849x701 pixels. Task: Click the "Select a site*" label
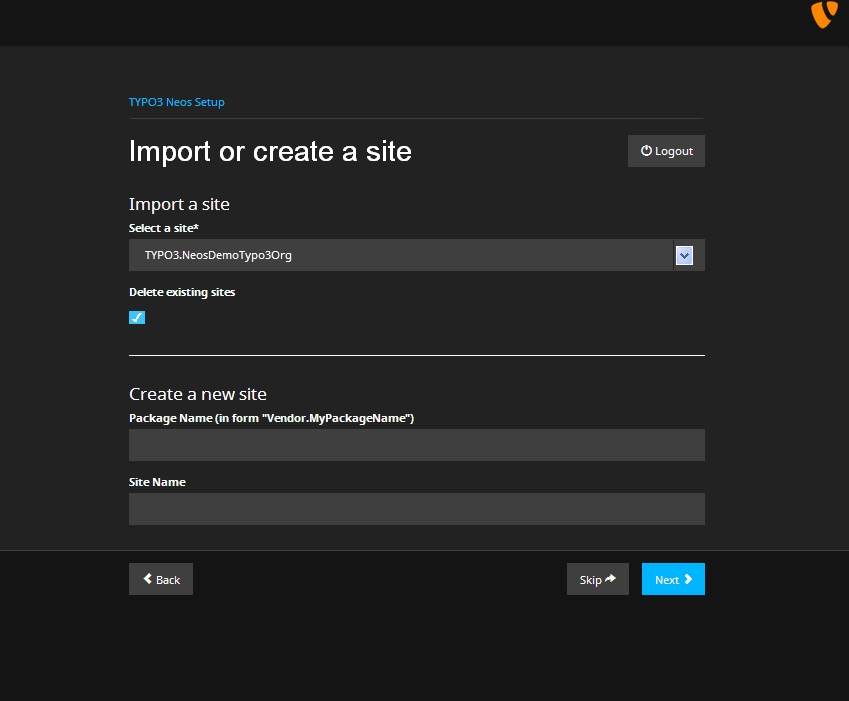(164, 228)
